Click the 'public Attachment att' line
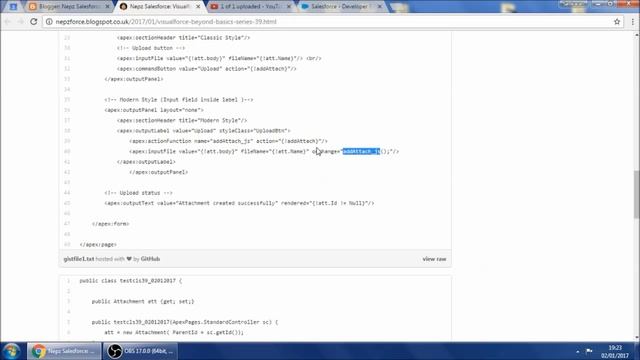Image resolution: width=640 pixels, height=360 pixels. coord(143,302)
